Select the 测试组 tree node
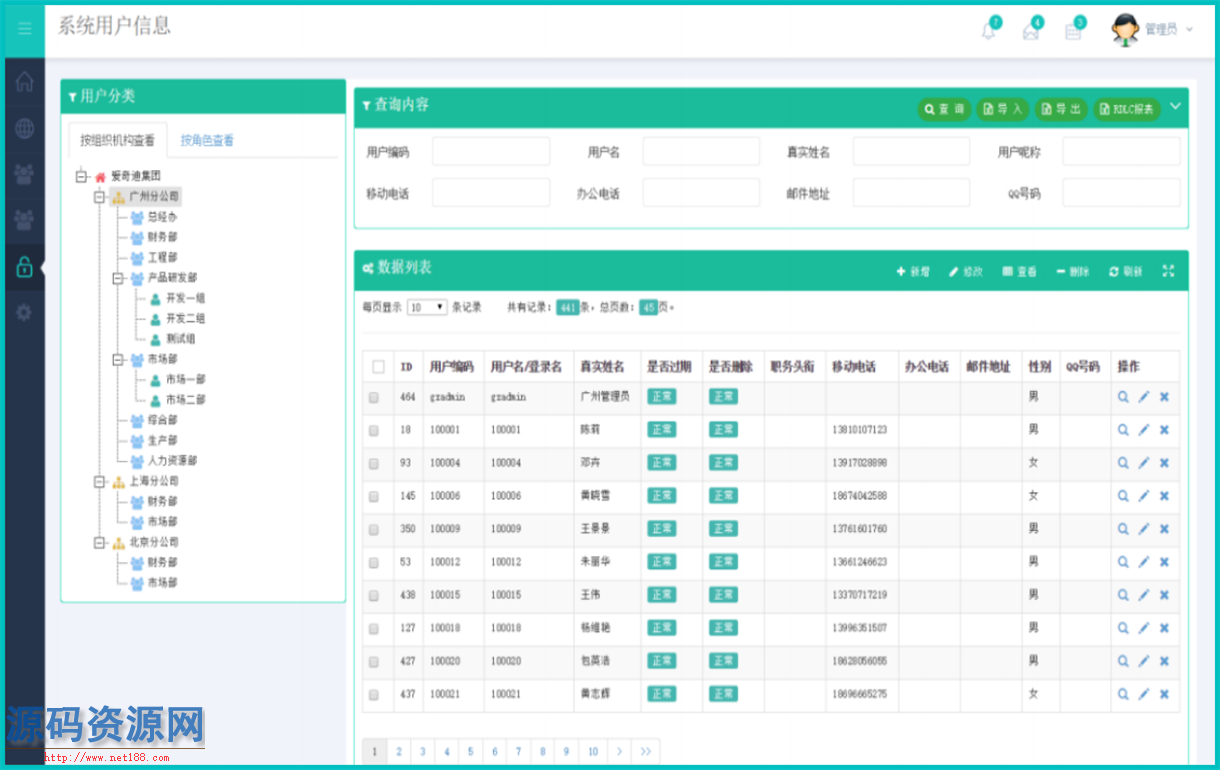 (x=180, y=339)
